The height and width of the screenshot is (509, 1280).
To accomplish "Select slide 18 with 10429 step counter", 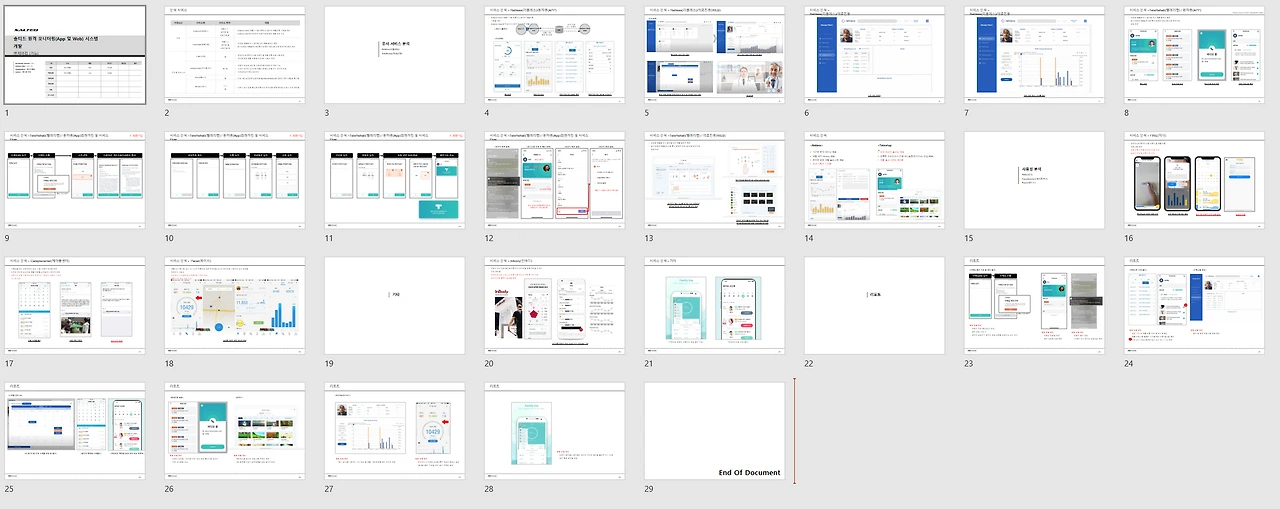I will click(x=234, y=305).
